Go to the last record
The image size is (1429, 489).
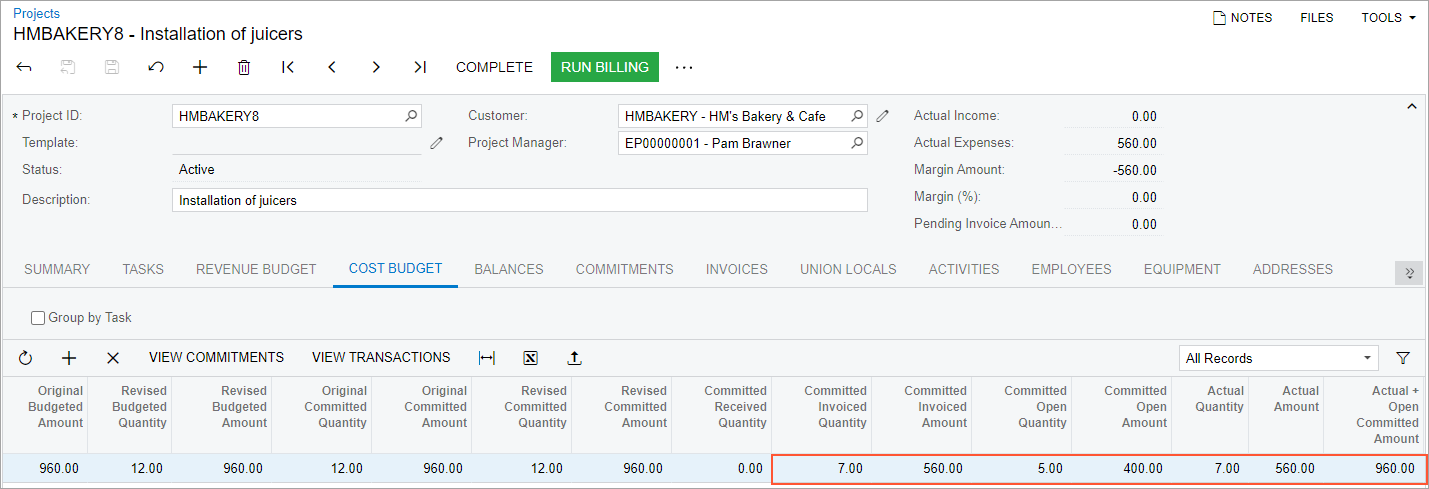tap(420, 67)
